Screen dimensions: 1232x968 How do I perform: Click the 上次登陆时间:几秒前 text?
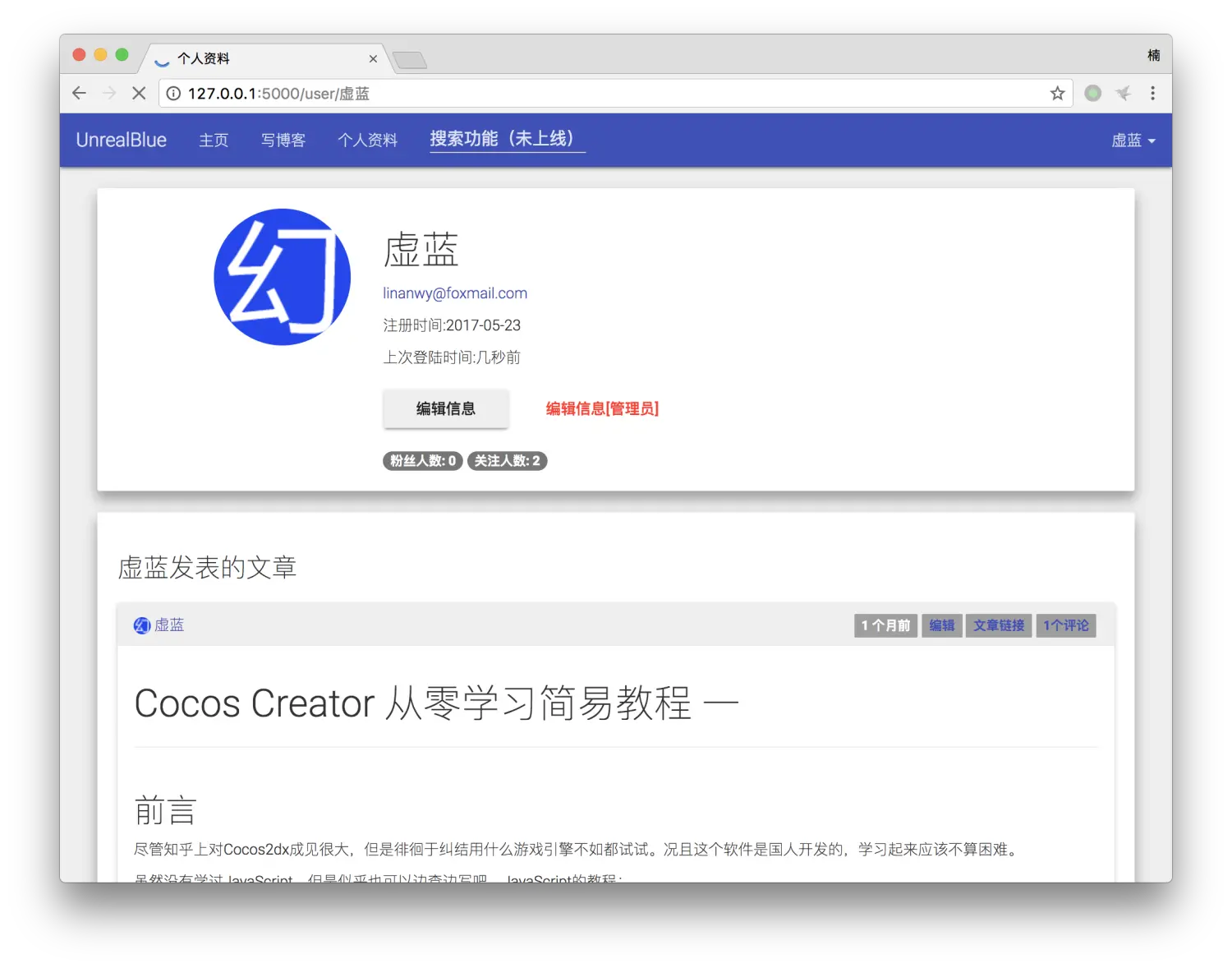[x=452, y=357]
